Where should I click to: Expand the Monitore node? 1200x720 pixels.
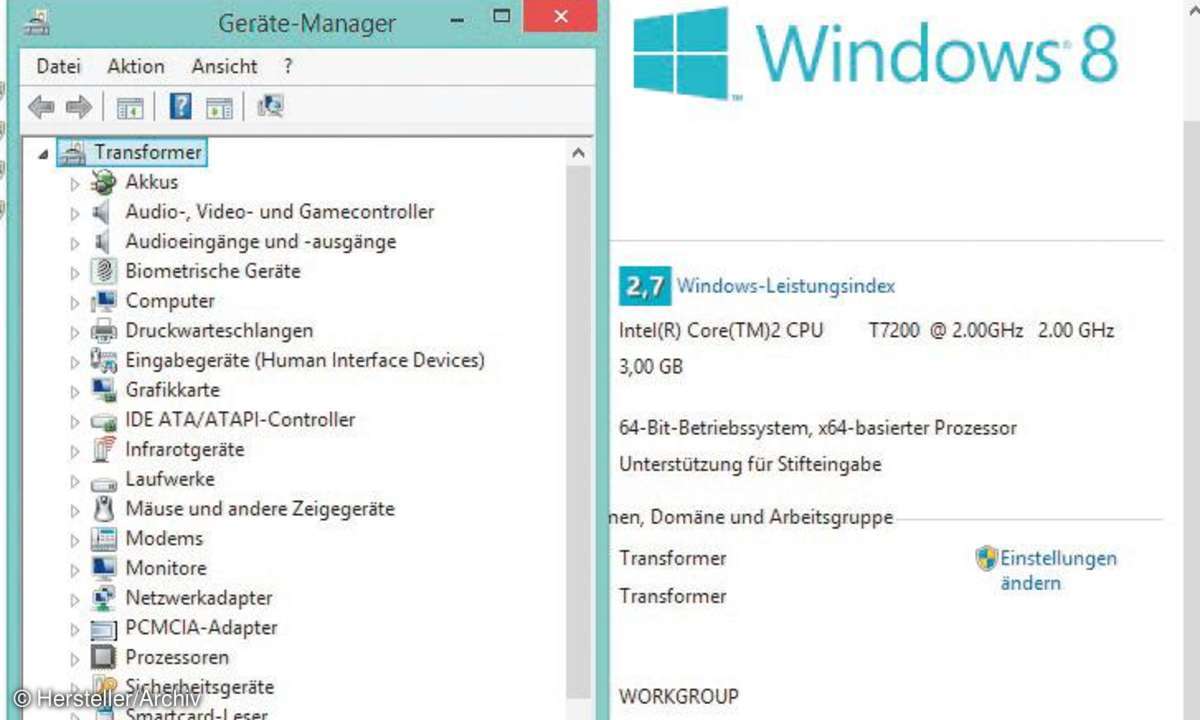(75, 570)
